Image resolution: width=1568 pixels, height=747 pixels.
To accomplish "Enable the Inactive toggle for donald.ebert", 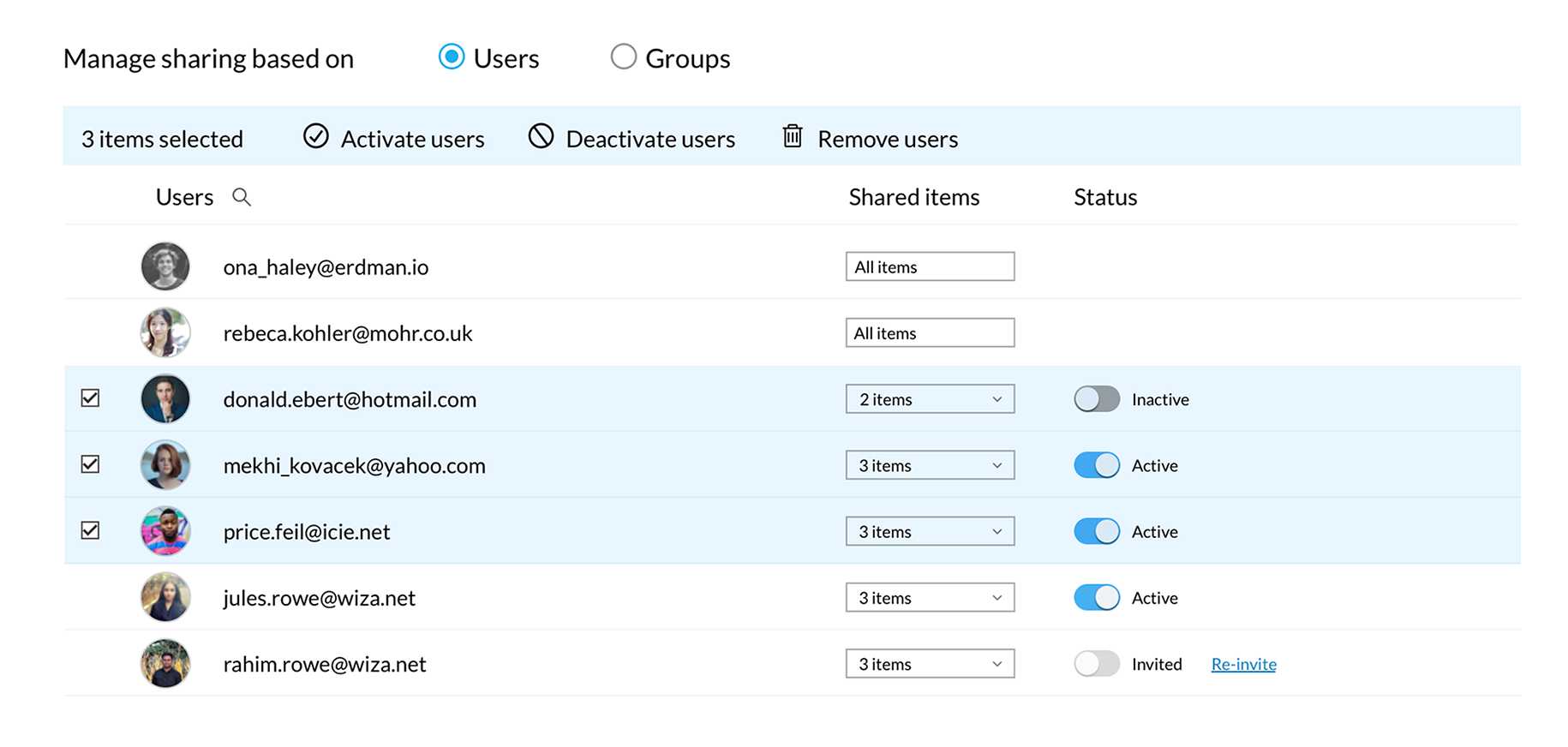I will click(1097, 399).
